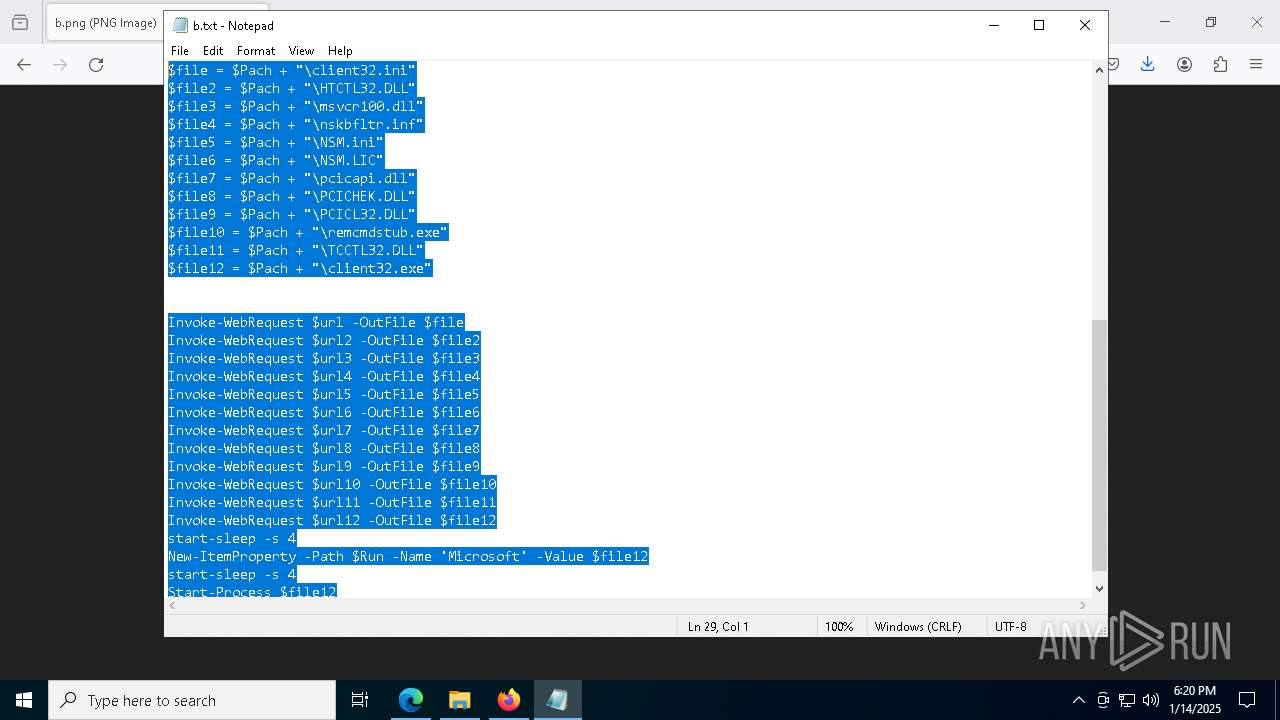This screenshot has height=720, width=1280.
Task: Open Firefox downloads panel
Action: click(1148, 64)
